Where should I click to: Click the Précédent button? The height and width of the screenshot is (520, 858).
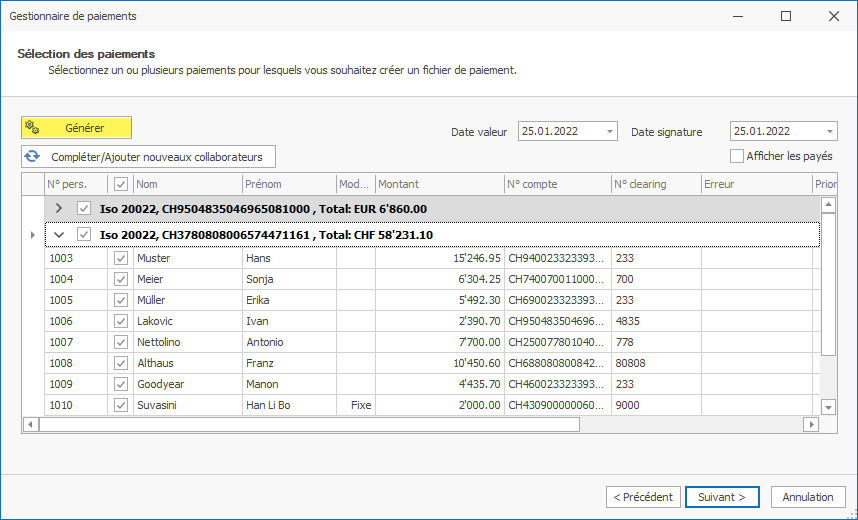click(644, 497)
